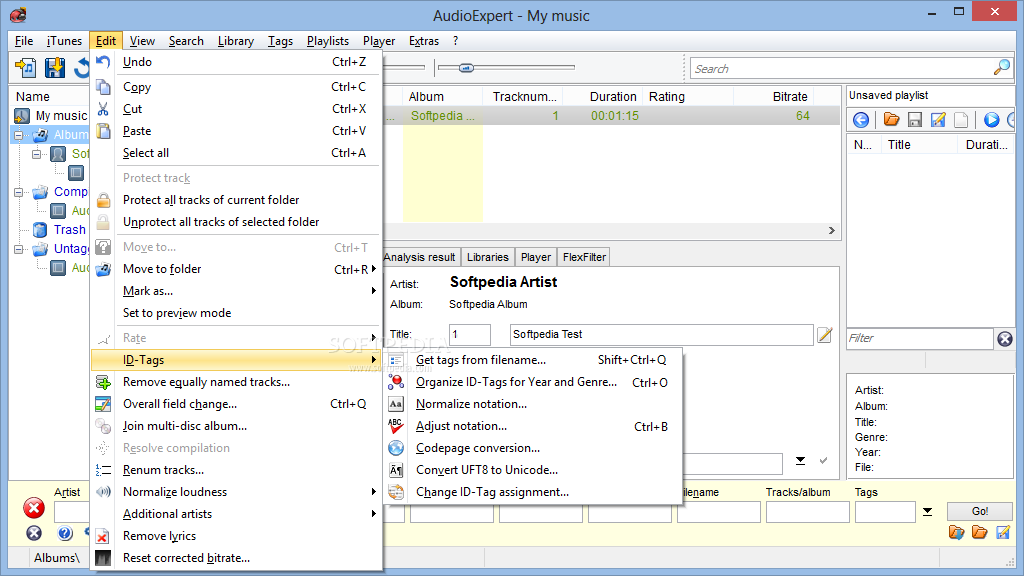Screen dimensions: 1024x576
Task: Open the dropdown arrow beside Go! button
Action: (x=927, y=512)
